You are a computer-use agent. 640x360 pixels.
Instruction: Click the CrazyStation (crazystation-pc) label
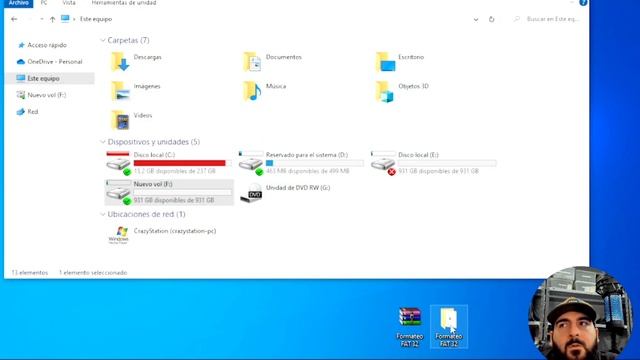click(x=175, y=231)
